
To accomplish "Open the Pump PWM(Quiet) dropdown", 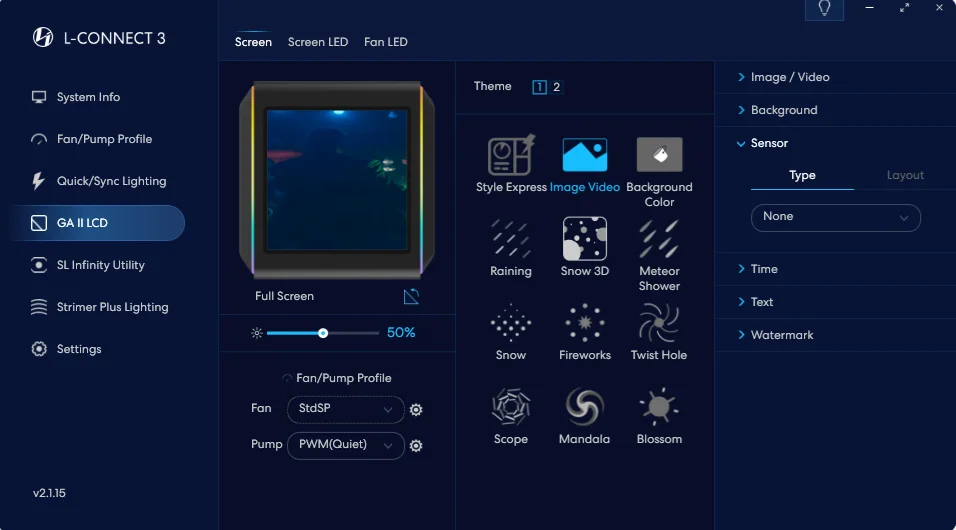I will click(x=345, y=445).
